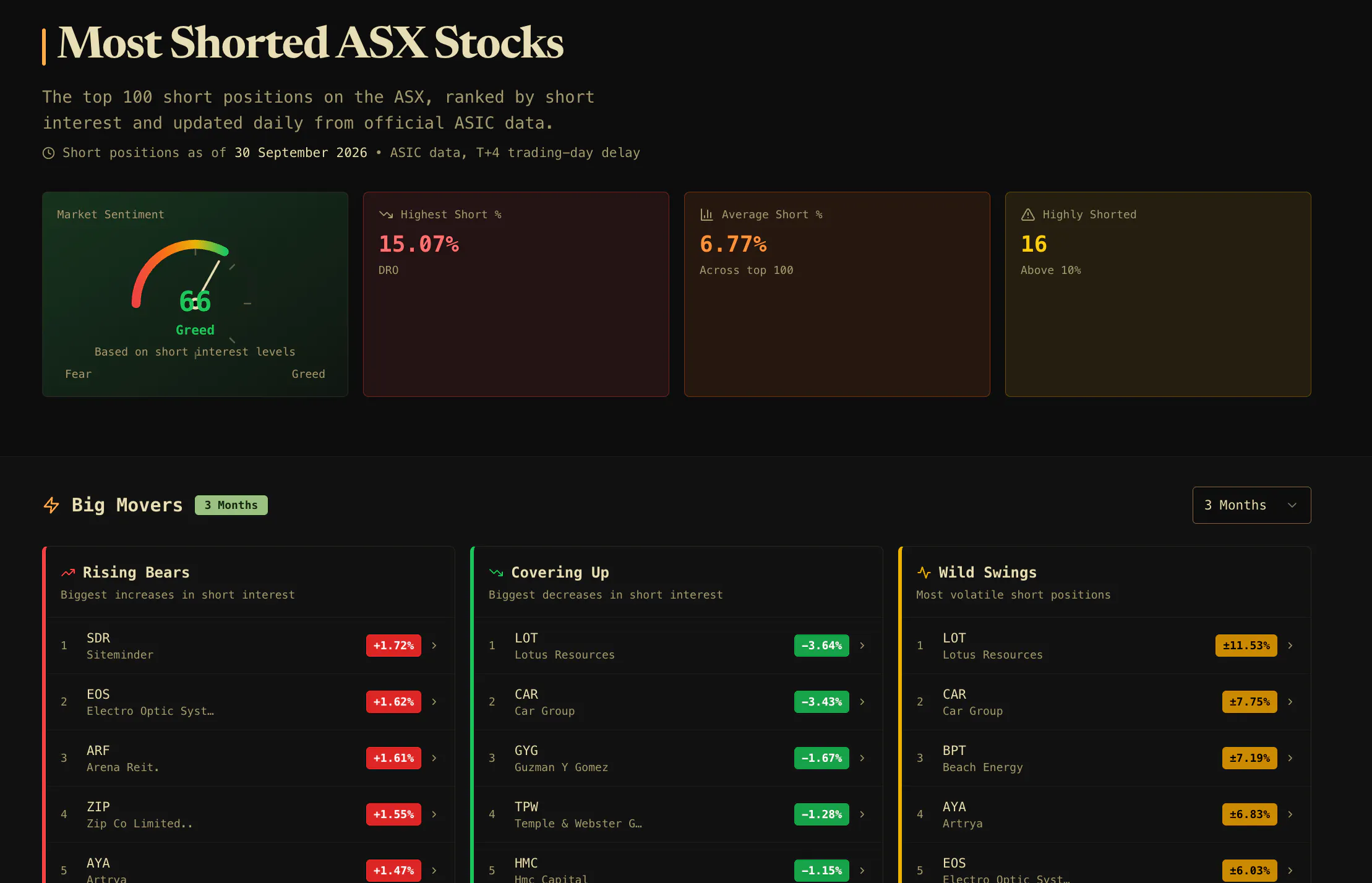Click the +1.62% badge for EOS
1372x883 pixels.
point(393,702)
